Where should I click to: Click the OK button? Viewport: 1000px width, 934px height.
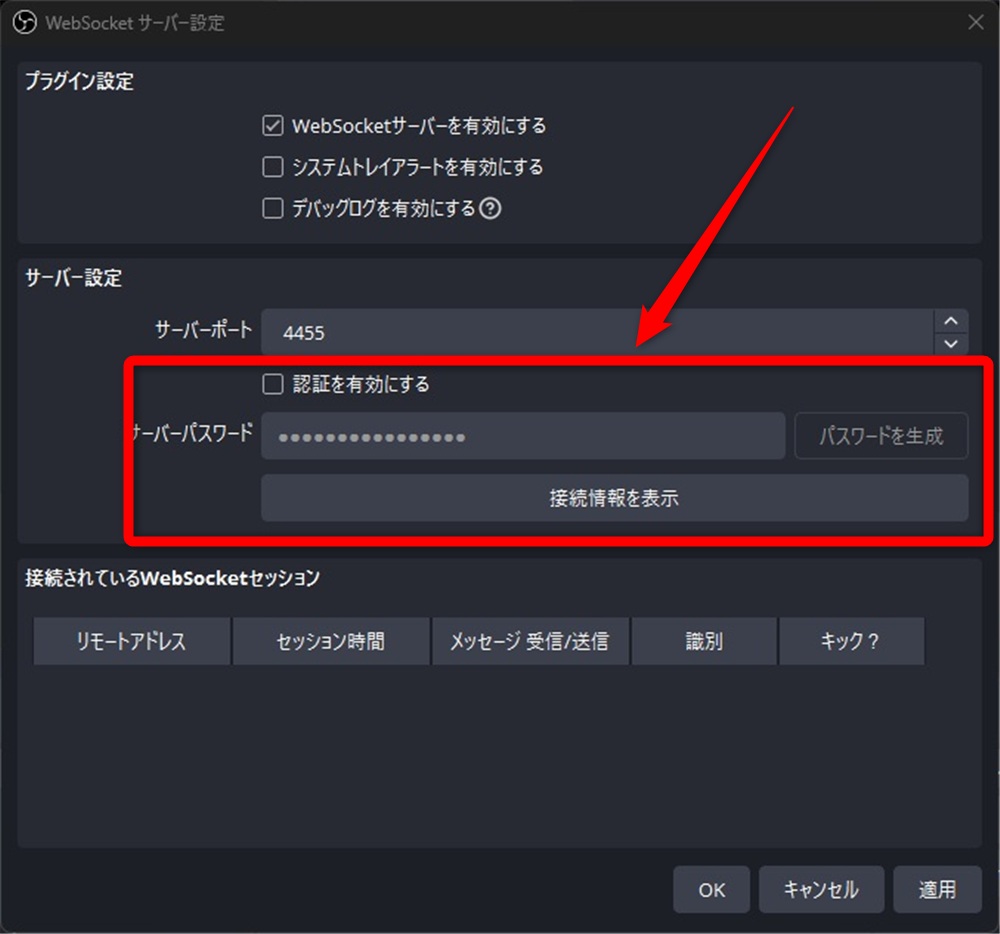[711, 889]
